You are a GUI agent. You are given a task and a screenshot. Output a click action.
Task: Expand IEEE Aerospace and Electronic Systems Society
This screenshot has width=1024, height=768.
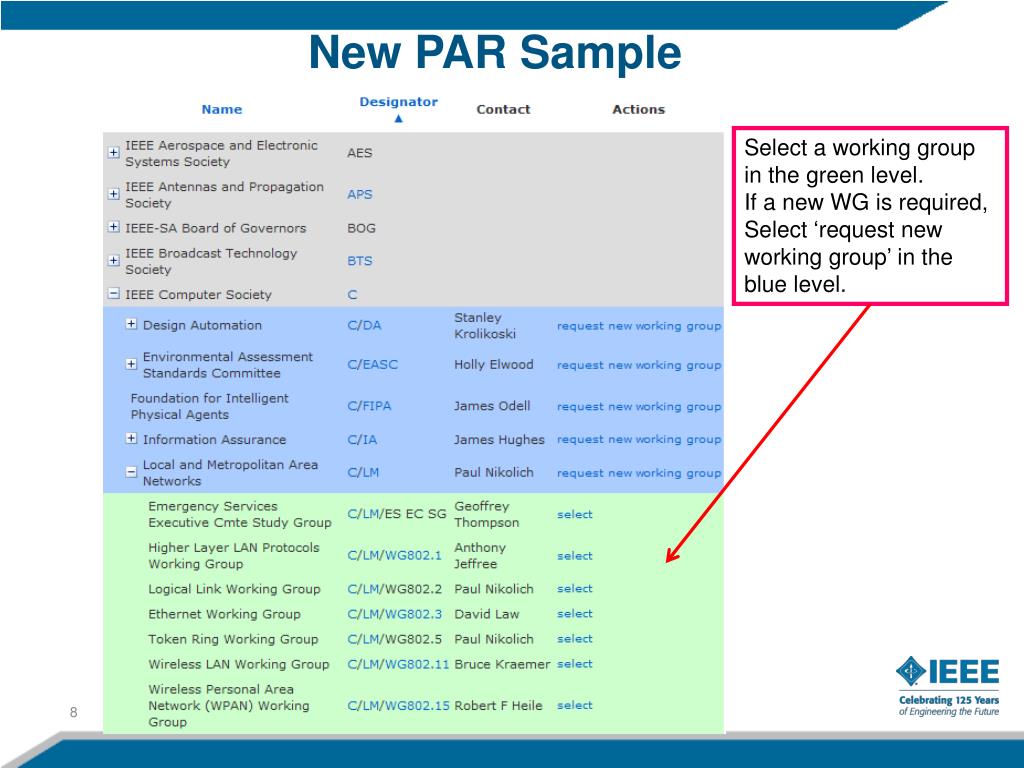click(x=114, y=152)
